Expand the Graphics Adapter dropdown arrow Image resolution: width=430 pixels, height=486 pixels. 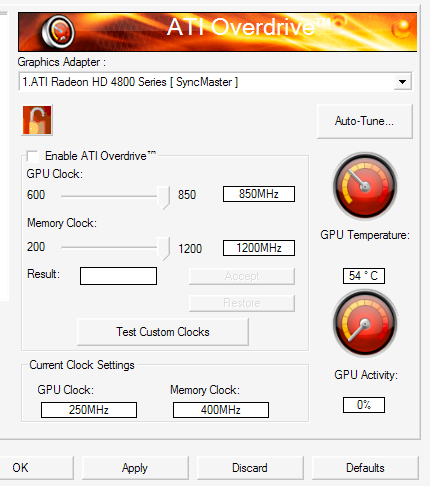coord(403,82)
